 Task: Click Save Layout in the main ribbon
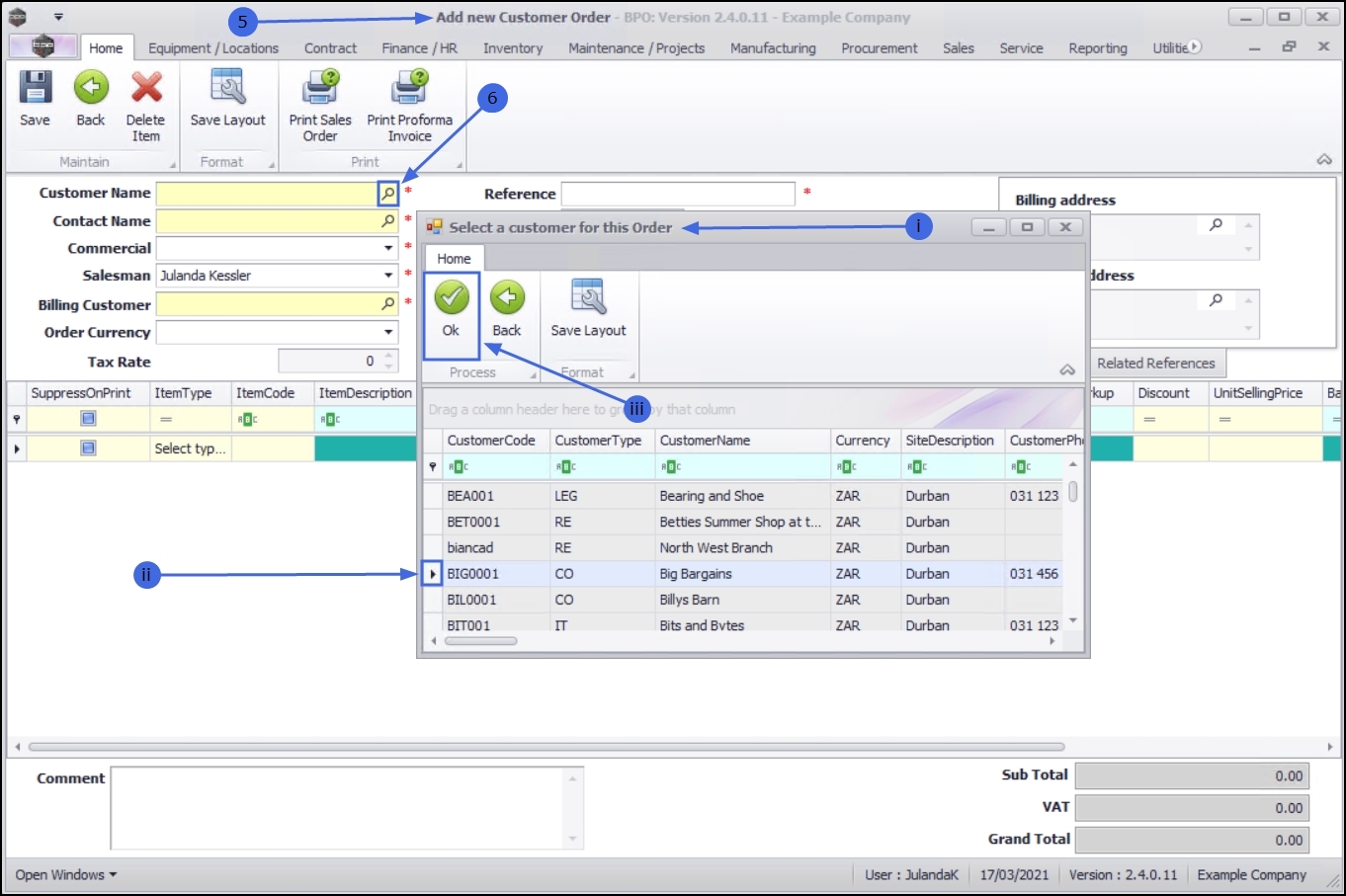coord(228,99)
